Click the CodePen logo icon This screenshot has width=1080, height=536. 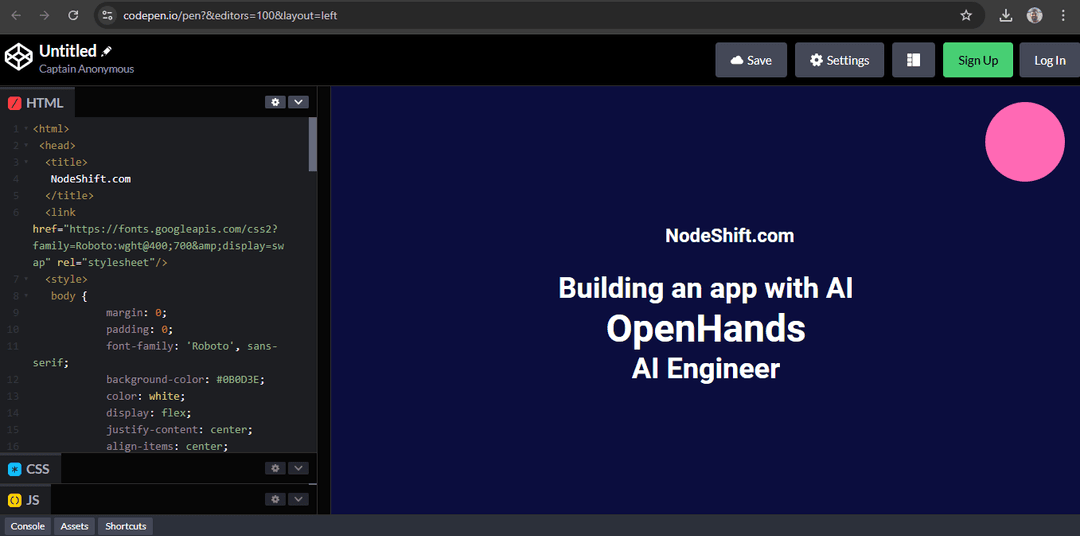click(x=19, y=56)
